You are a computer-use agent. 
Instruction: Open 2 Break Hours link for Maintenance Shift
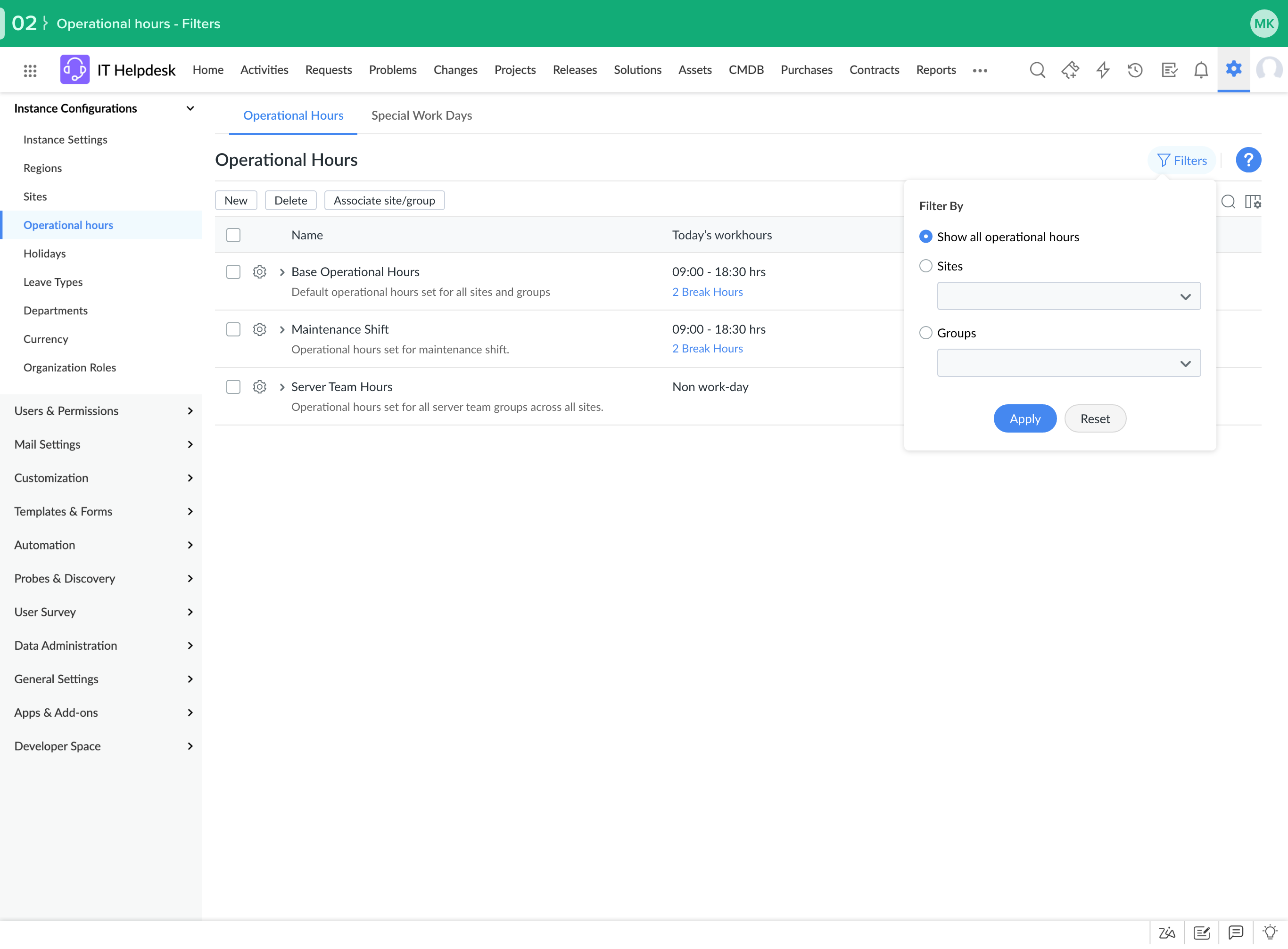coord(707,349)
